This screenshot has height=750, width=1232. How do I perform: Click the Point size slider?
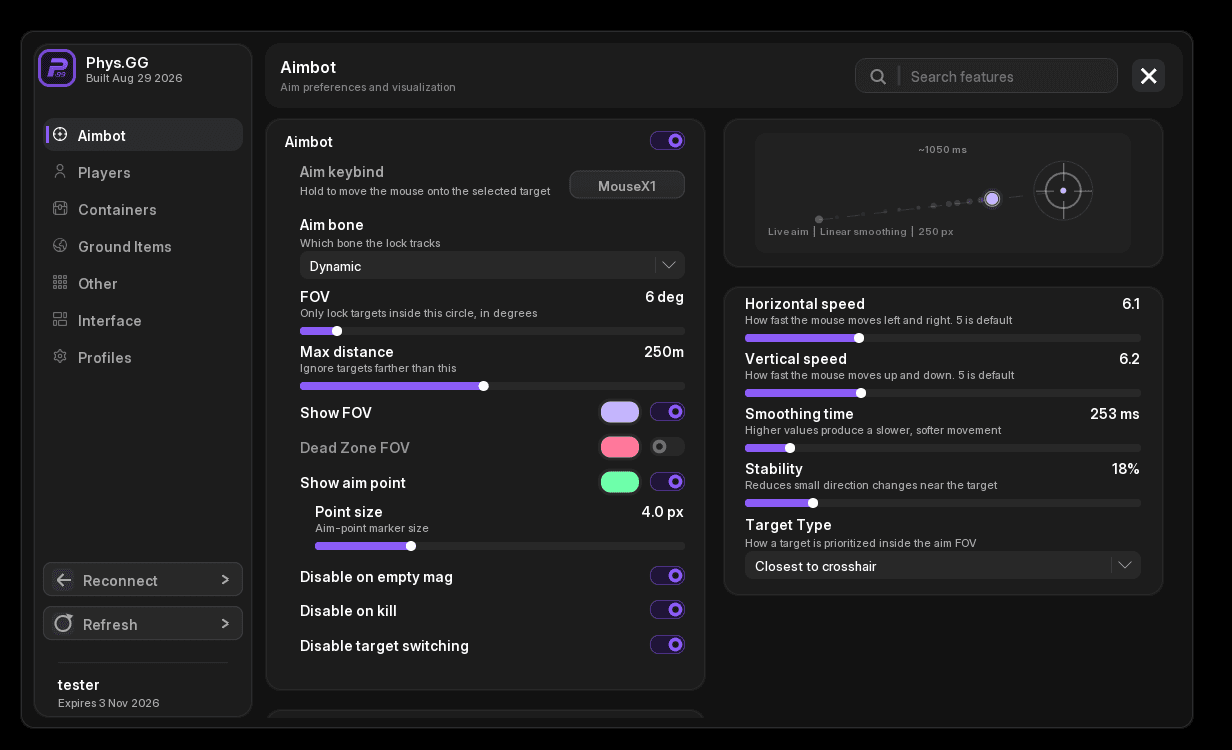pos(500,546)
